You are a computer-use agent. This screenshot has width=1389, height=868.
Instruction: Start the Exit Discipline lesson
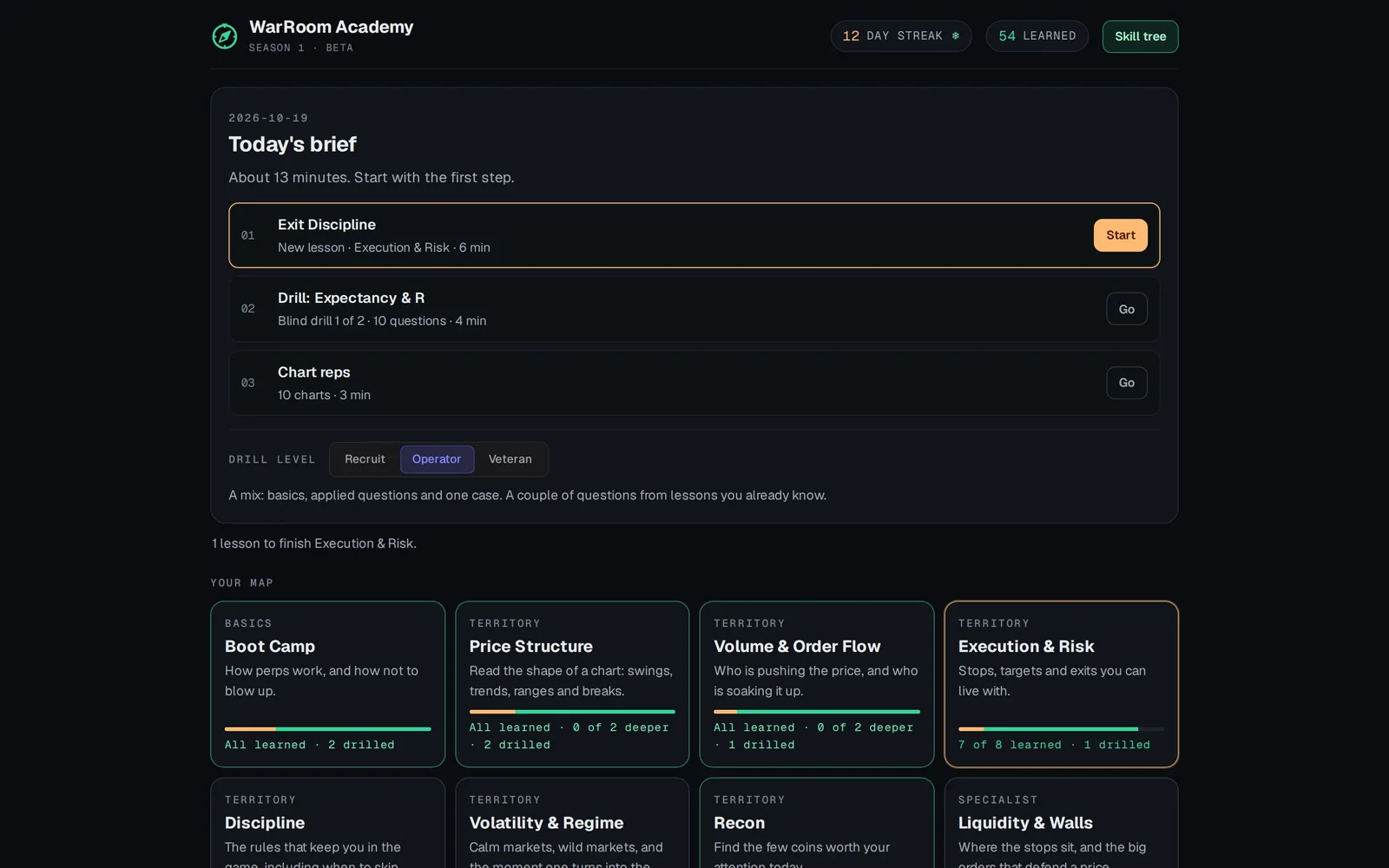(x=1120, y=235)
